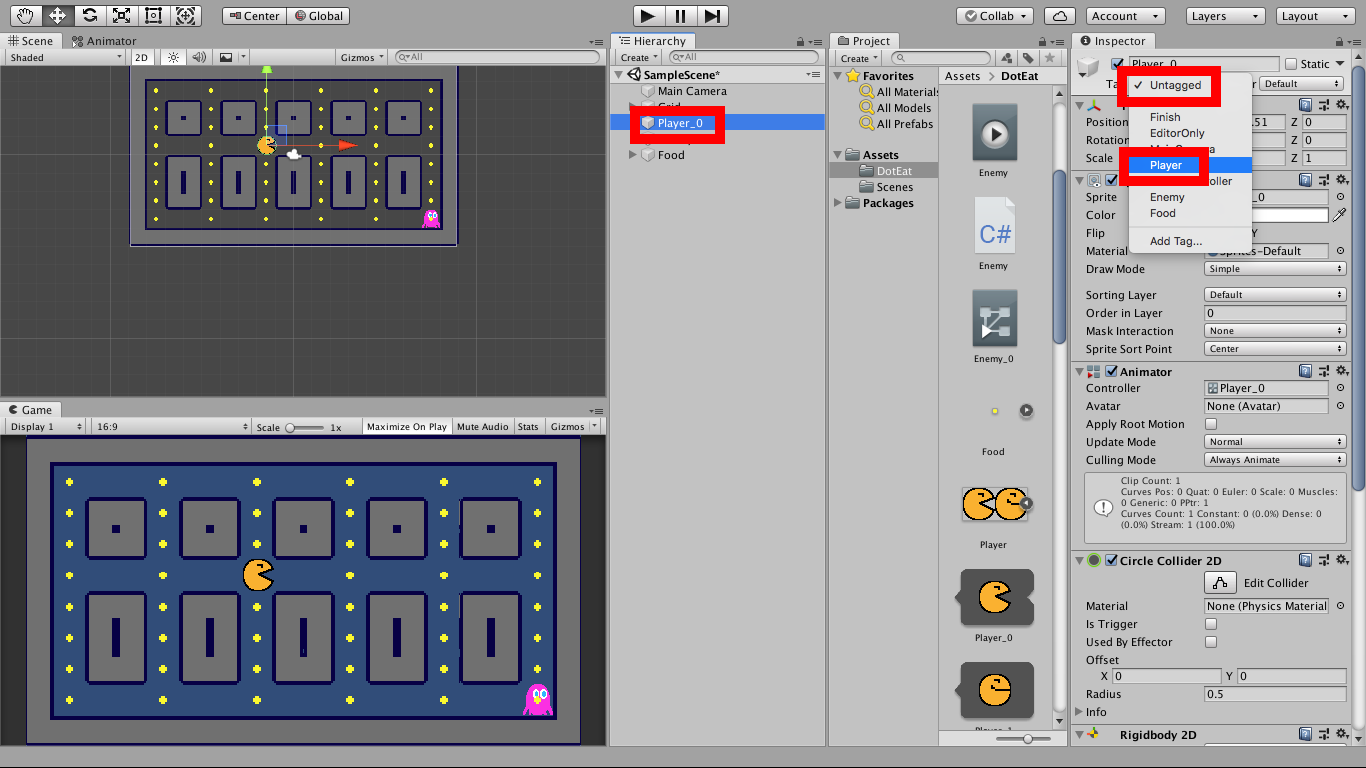Click the Step frame button

(712, 15)
